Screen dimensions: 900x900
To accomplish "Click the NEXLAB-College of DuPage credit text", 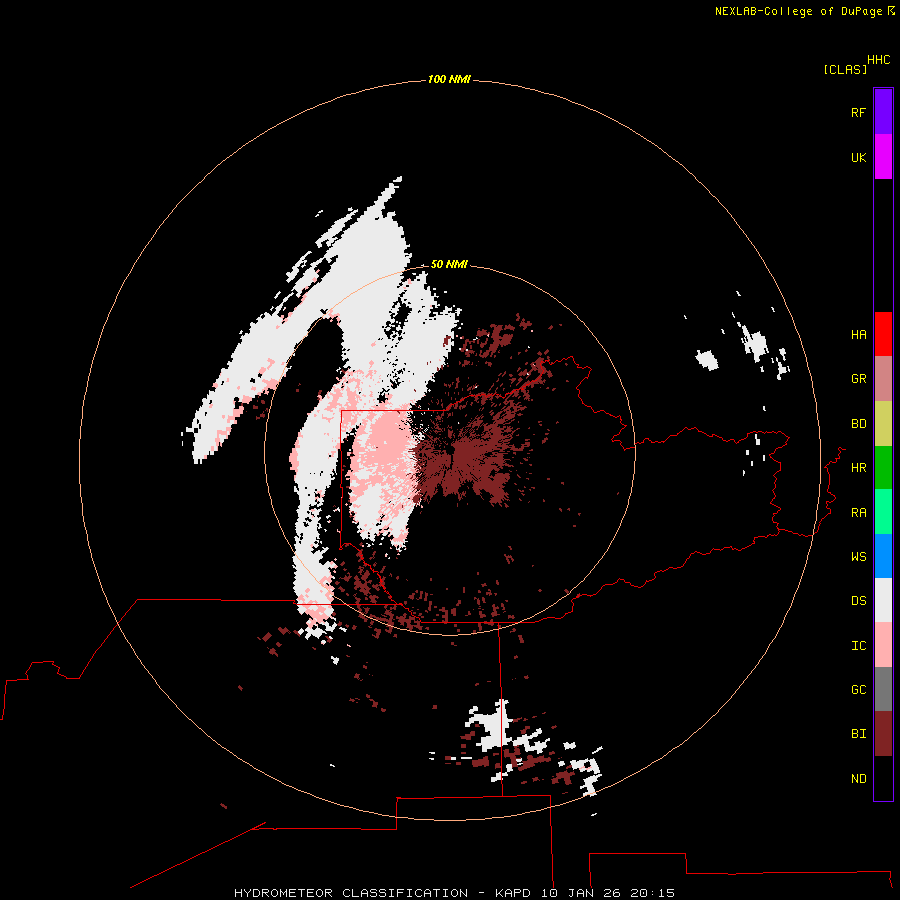I will coord(800,11).
